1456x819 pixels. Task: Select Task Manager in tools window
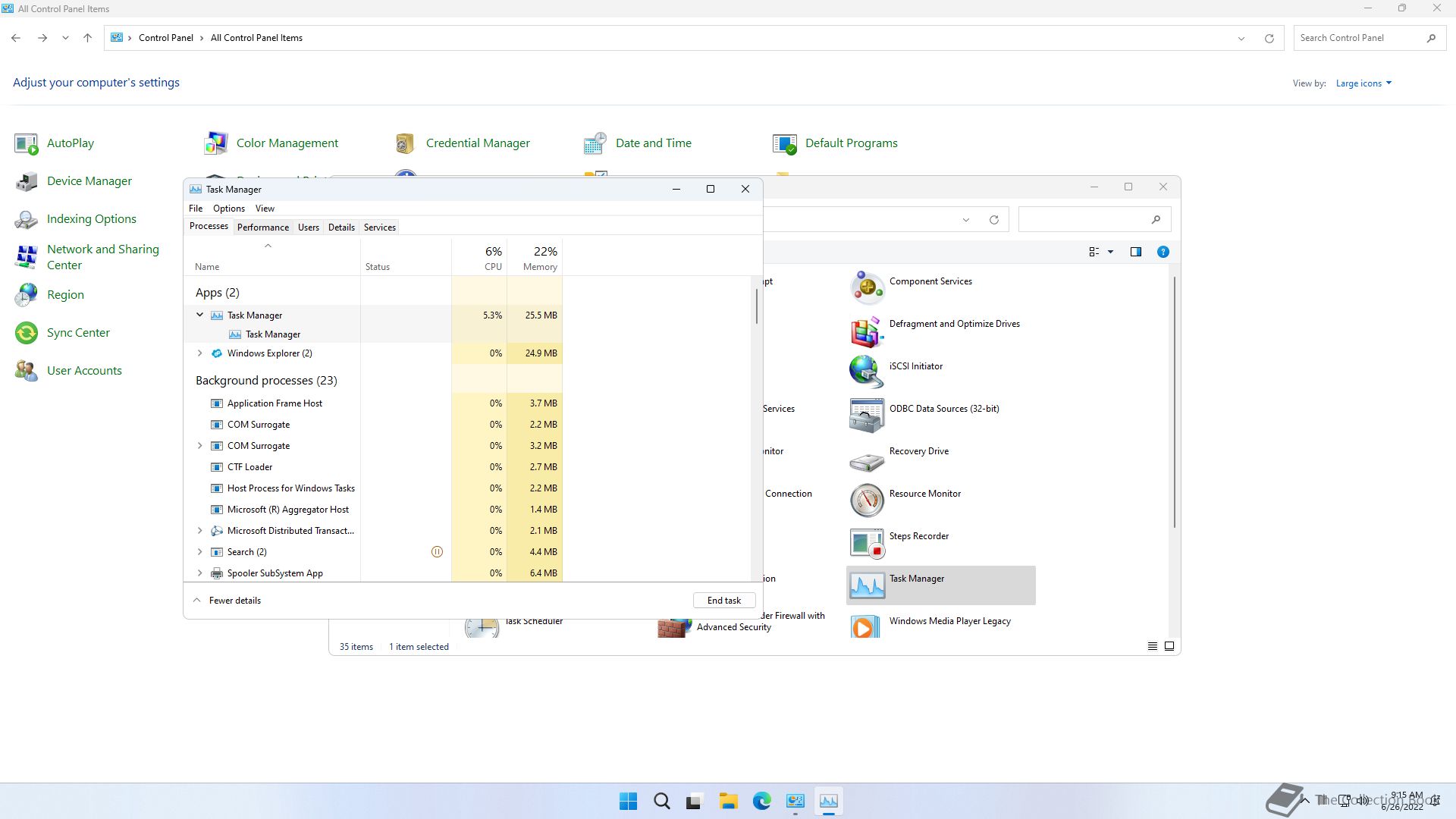coord(940,585)
